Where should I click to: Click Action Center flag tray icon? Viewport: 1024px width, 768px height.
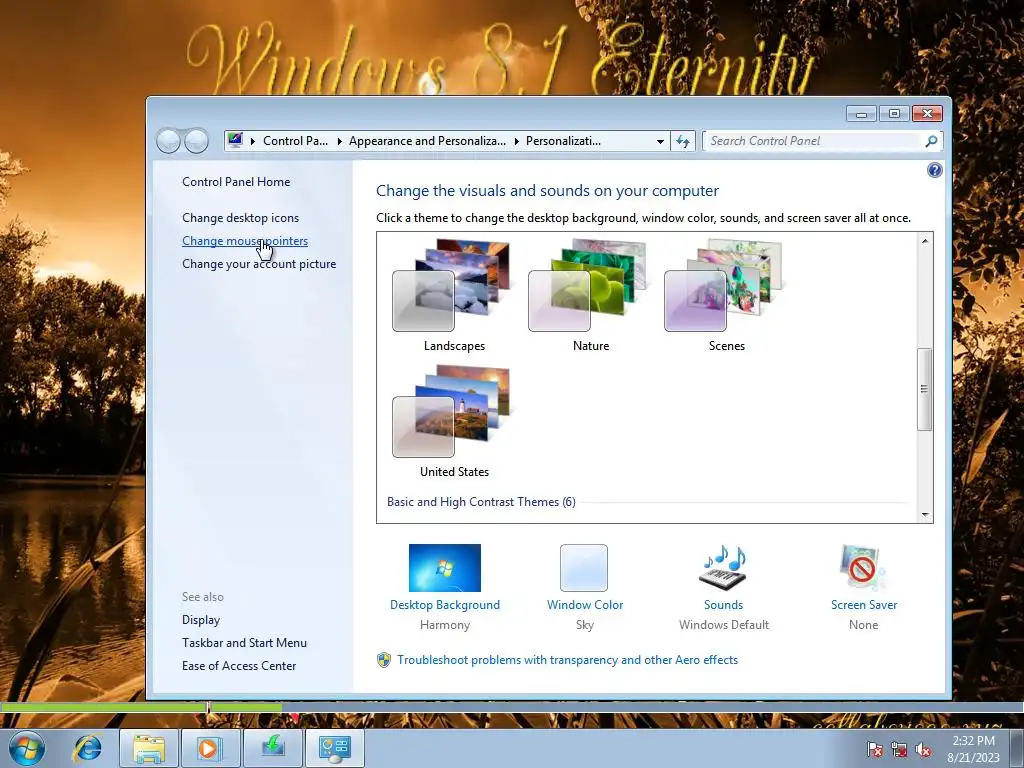(874, 749)
